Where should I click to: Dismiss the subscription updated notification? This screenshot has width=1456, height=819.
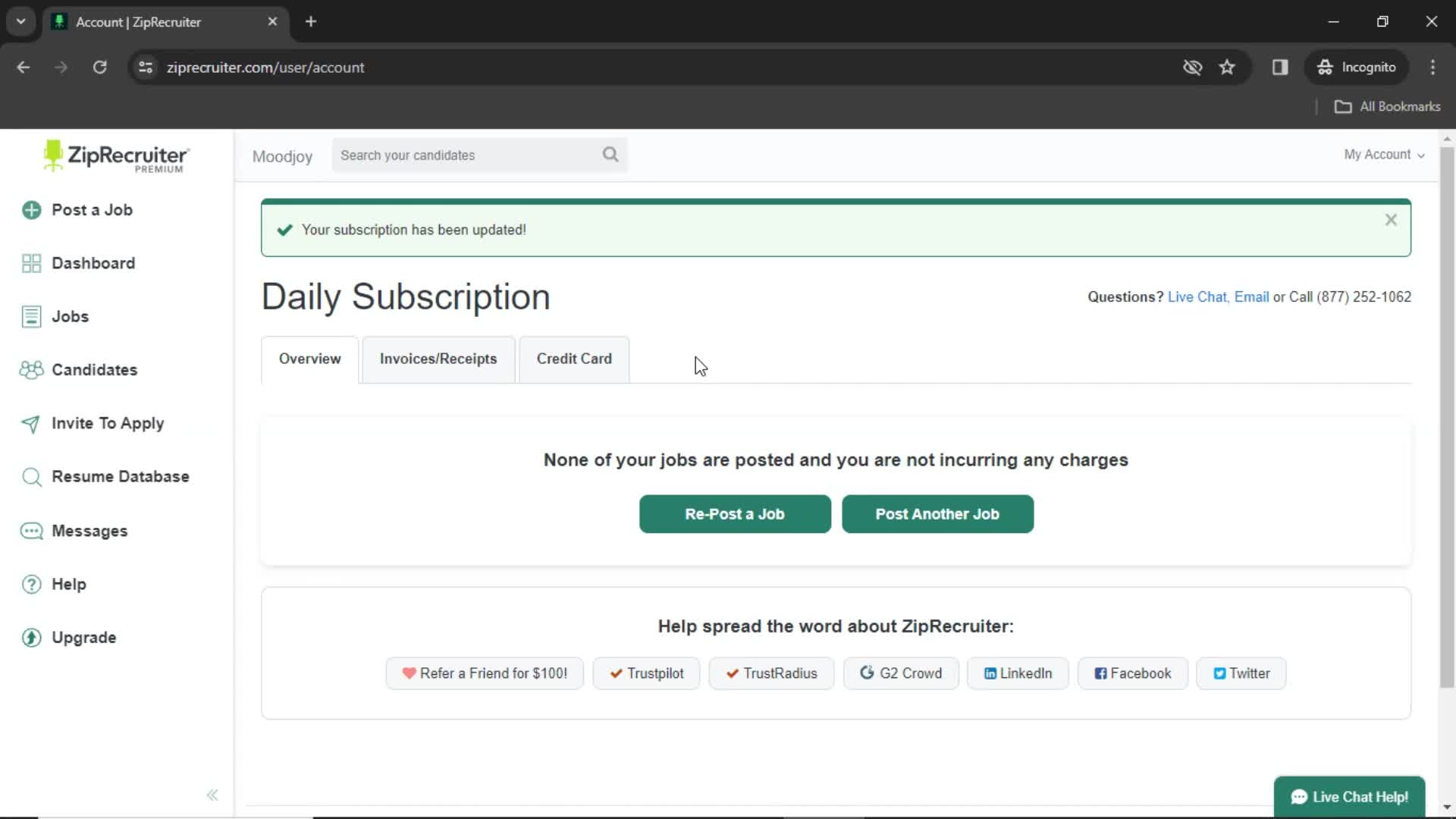[x=1392, y=219]
